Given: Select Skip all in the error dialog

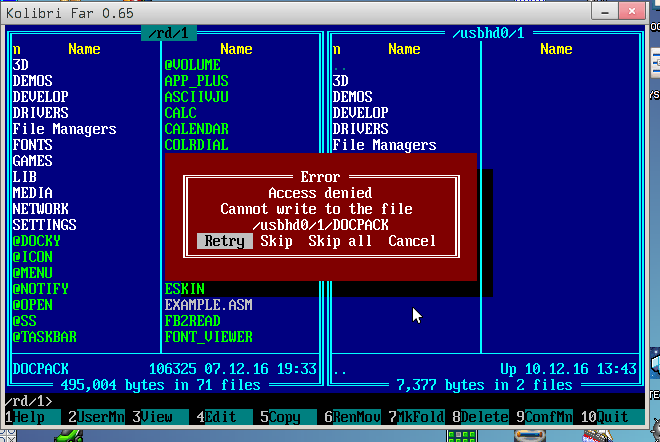Looking at the screenshot, I should tap(340, 241).
